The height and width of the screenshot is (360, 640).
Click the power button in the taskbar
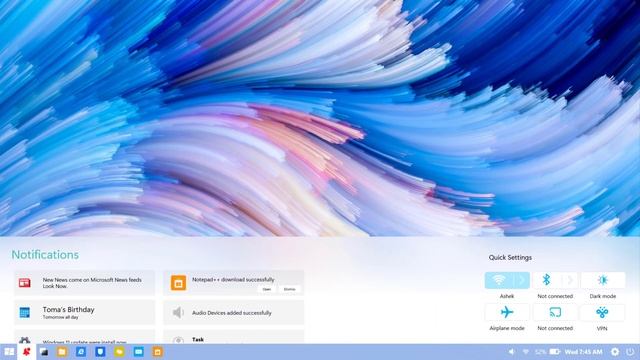pos(630,351)
